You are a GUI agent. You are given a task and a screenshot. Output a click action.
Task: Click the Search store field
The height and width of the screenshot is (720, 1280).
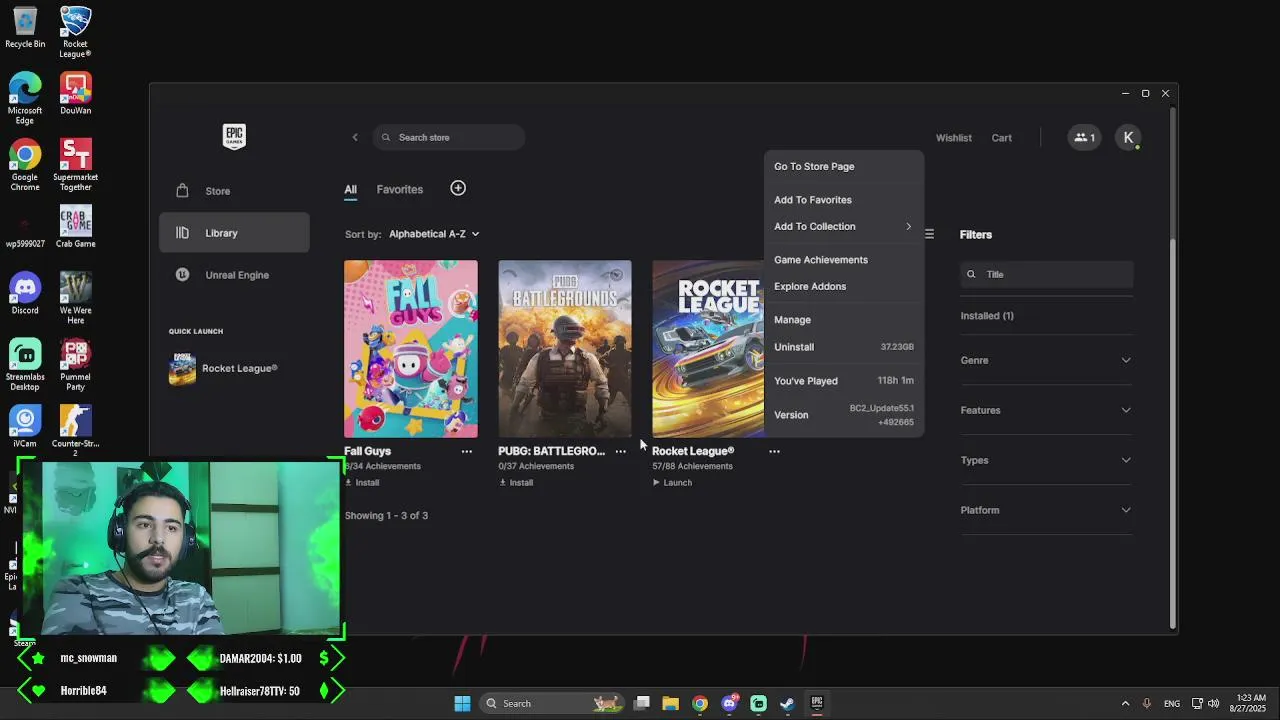tap(449, 137)
